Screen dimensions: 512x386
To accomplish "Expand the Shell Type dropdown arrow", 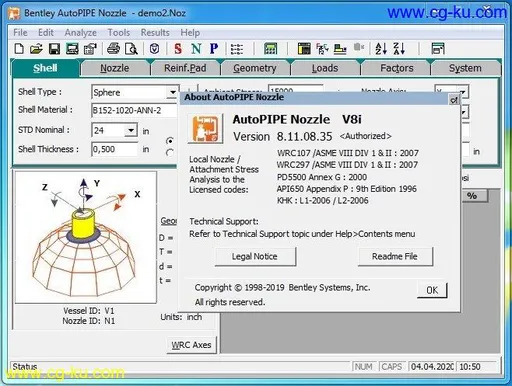I will click(172, 92).
